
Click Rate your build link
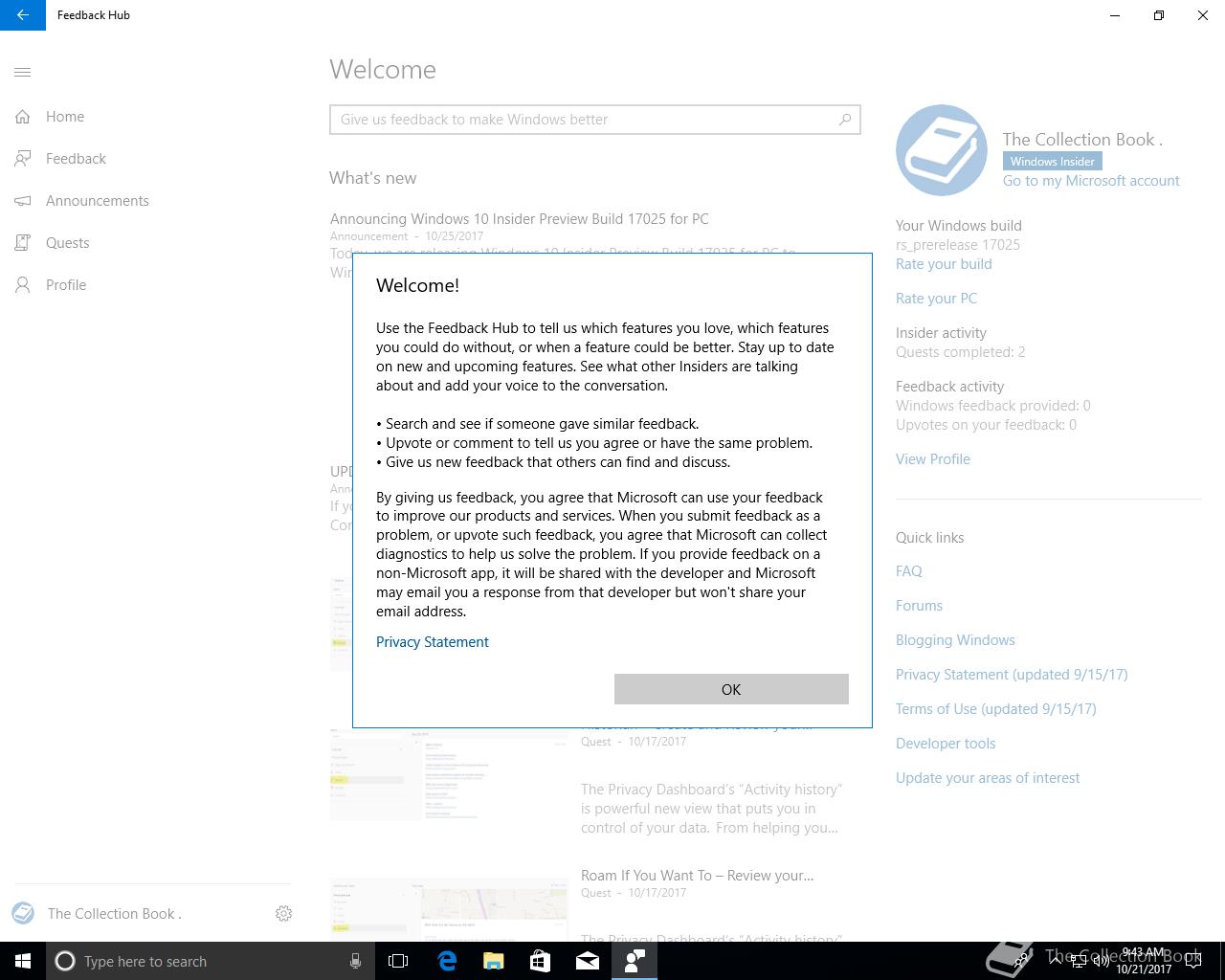944,264
